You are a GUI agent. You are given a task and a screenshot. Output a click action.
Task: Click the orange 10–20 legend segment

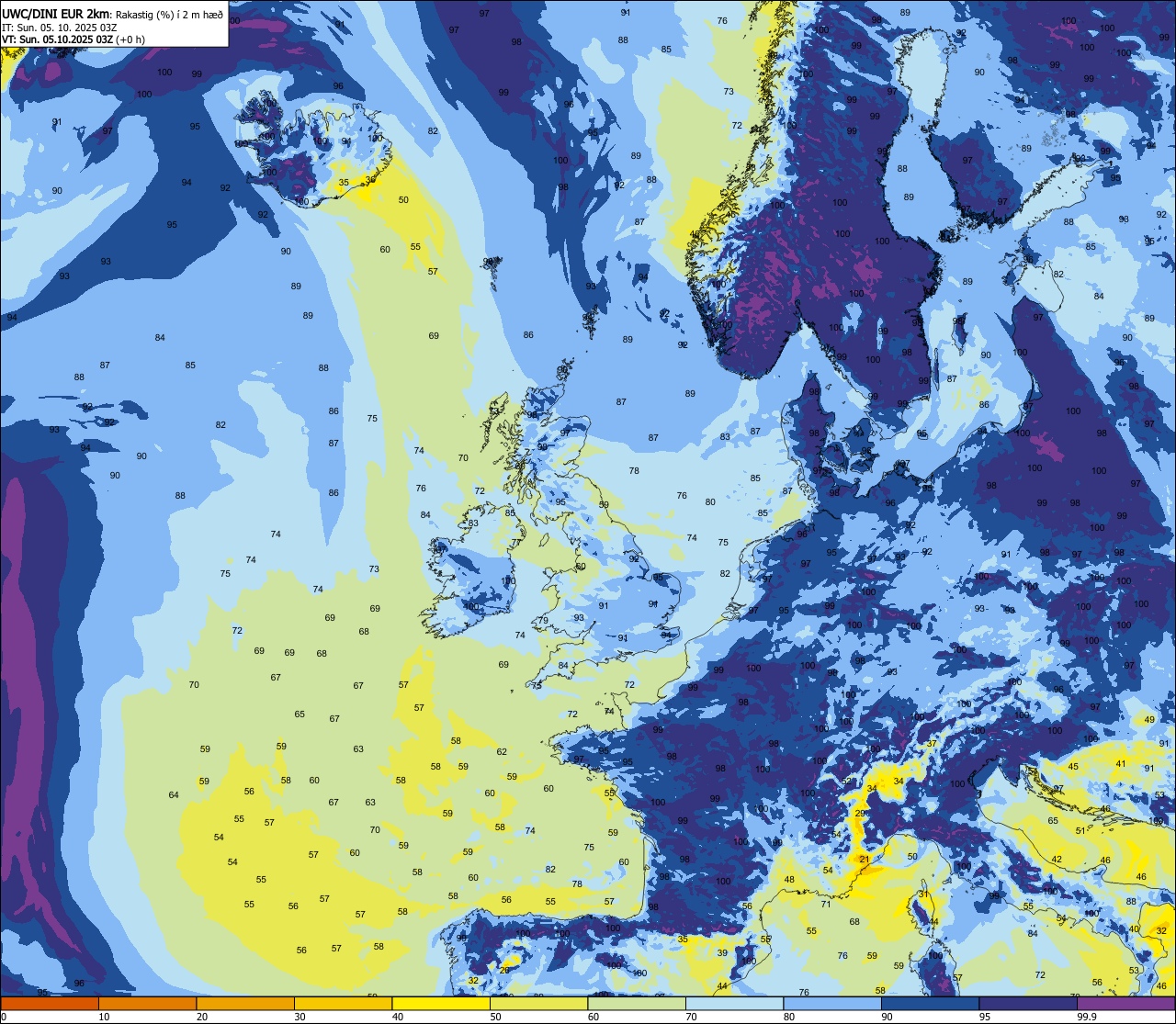point(147,1003)
